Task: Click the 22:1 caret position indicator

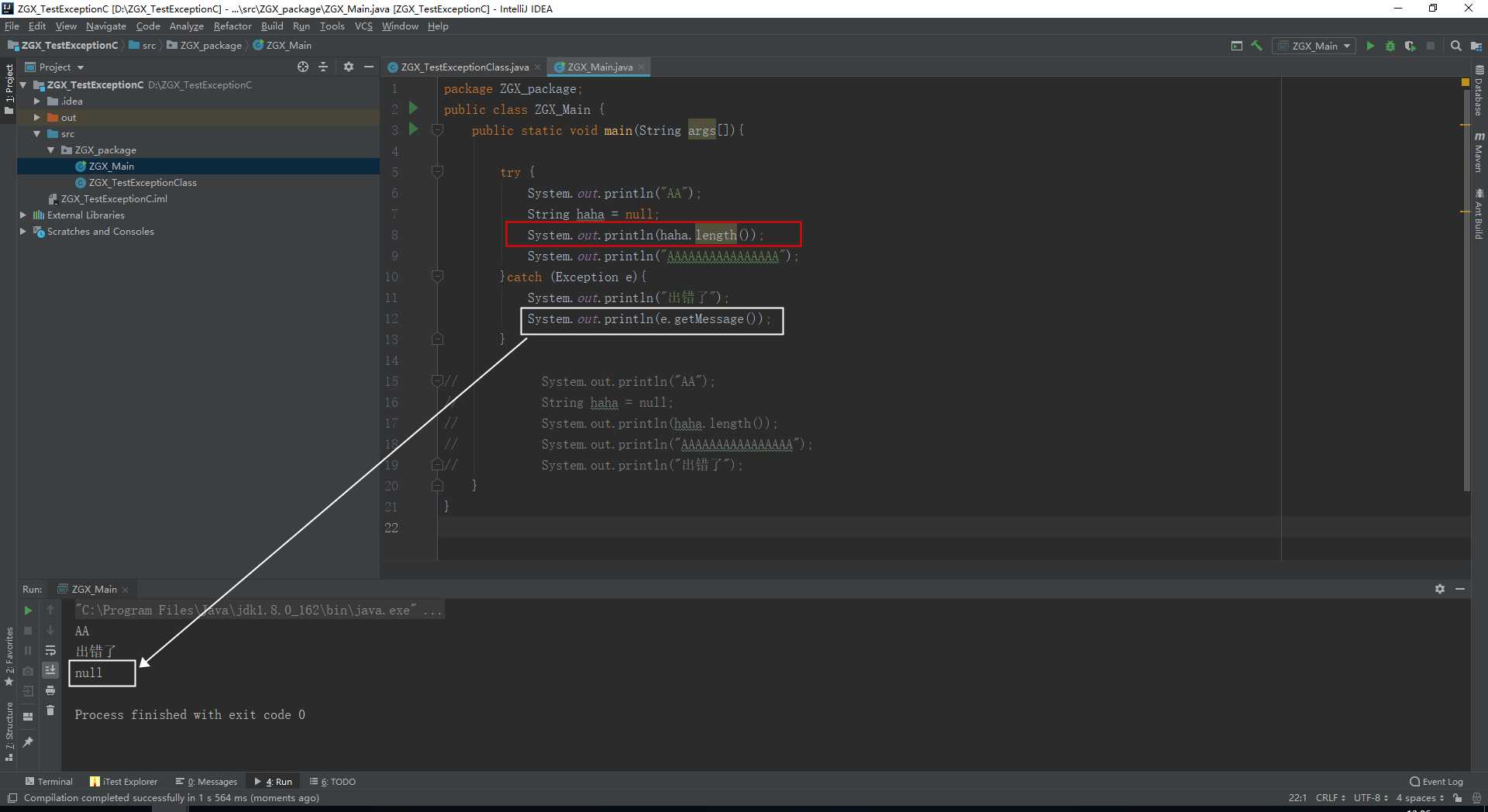Action: [x=1297, y=798]
